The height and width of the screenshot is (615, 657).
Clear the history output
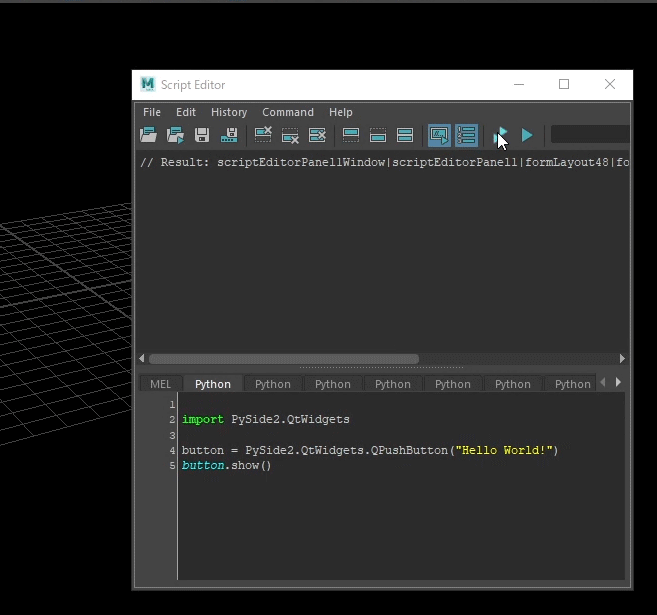[263, 135]
